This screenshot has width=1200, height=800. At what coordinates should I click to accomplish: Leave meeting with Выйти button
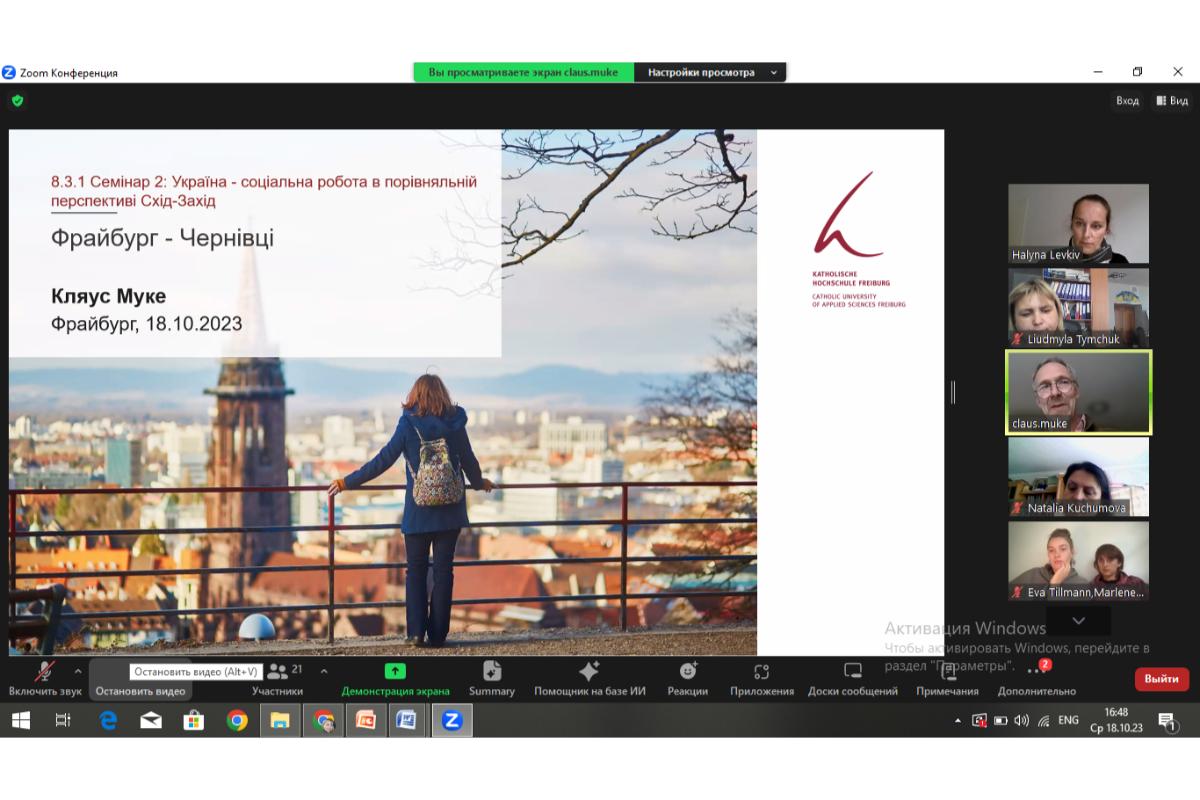[1162, 679]
